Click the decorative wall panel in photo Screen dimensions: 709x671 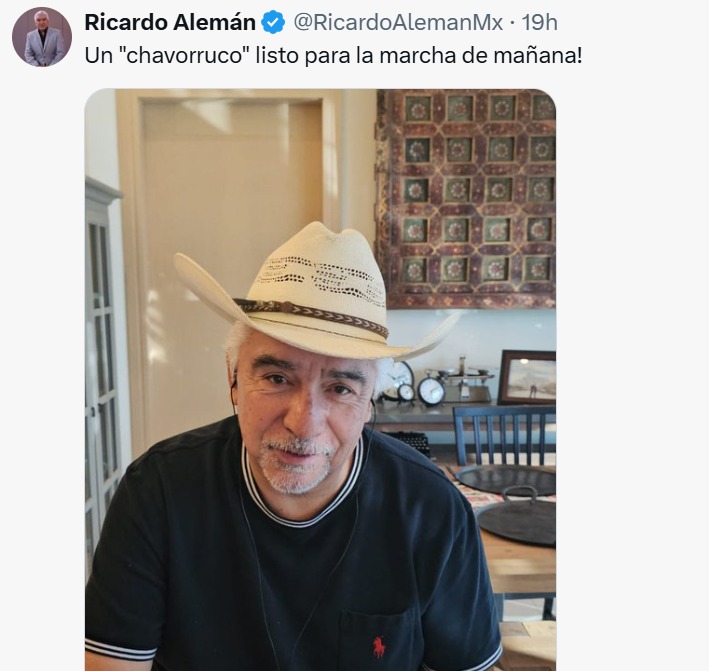(466, 198)
